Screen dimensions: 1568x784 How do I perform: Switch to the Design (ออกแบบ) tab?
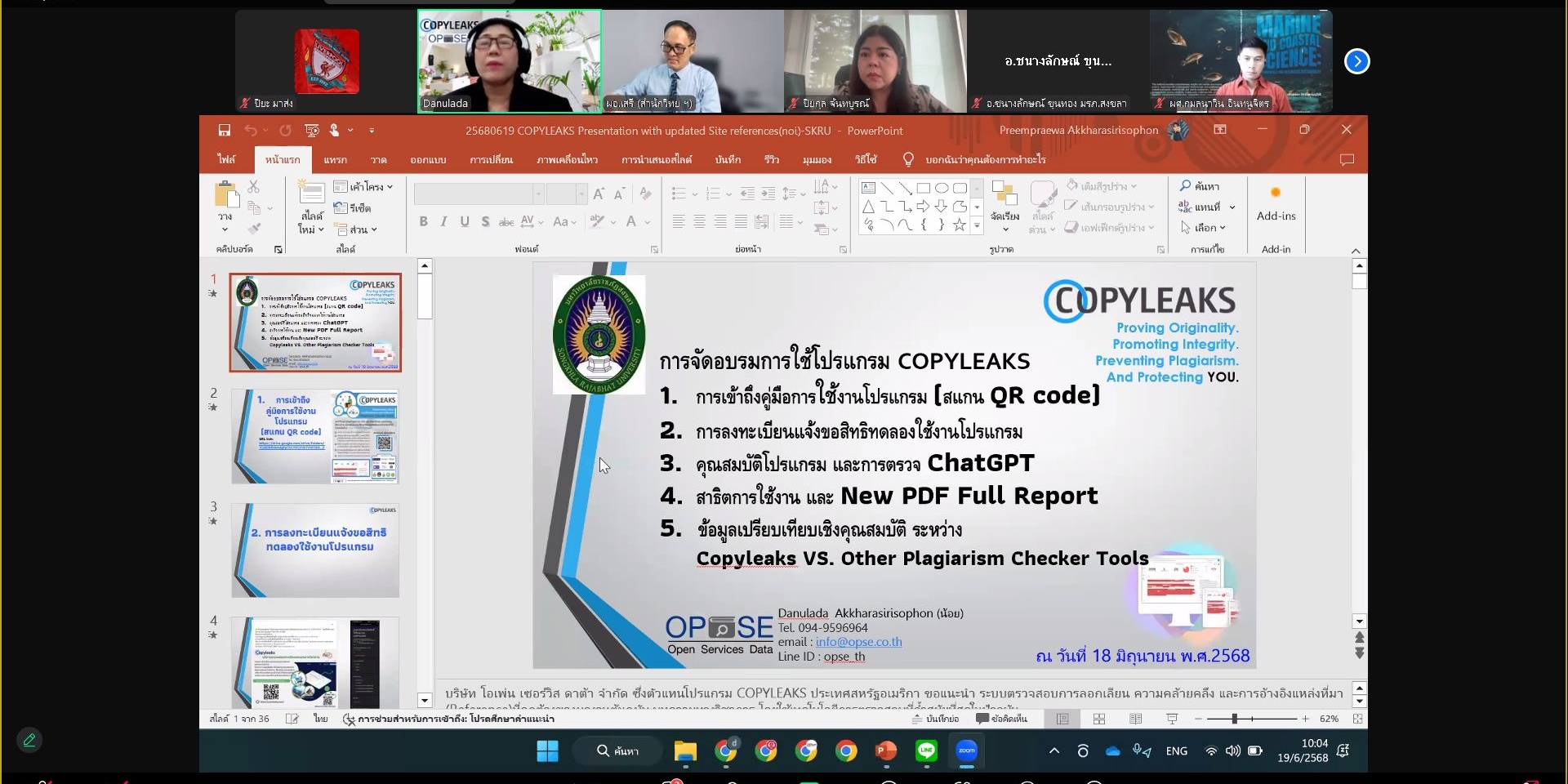coord(428,159)
